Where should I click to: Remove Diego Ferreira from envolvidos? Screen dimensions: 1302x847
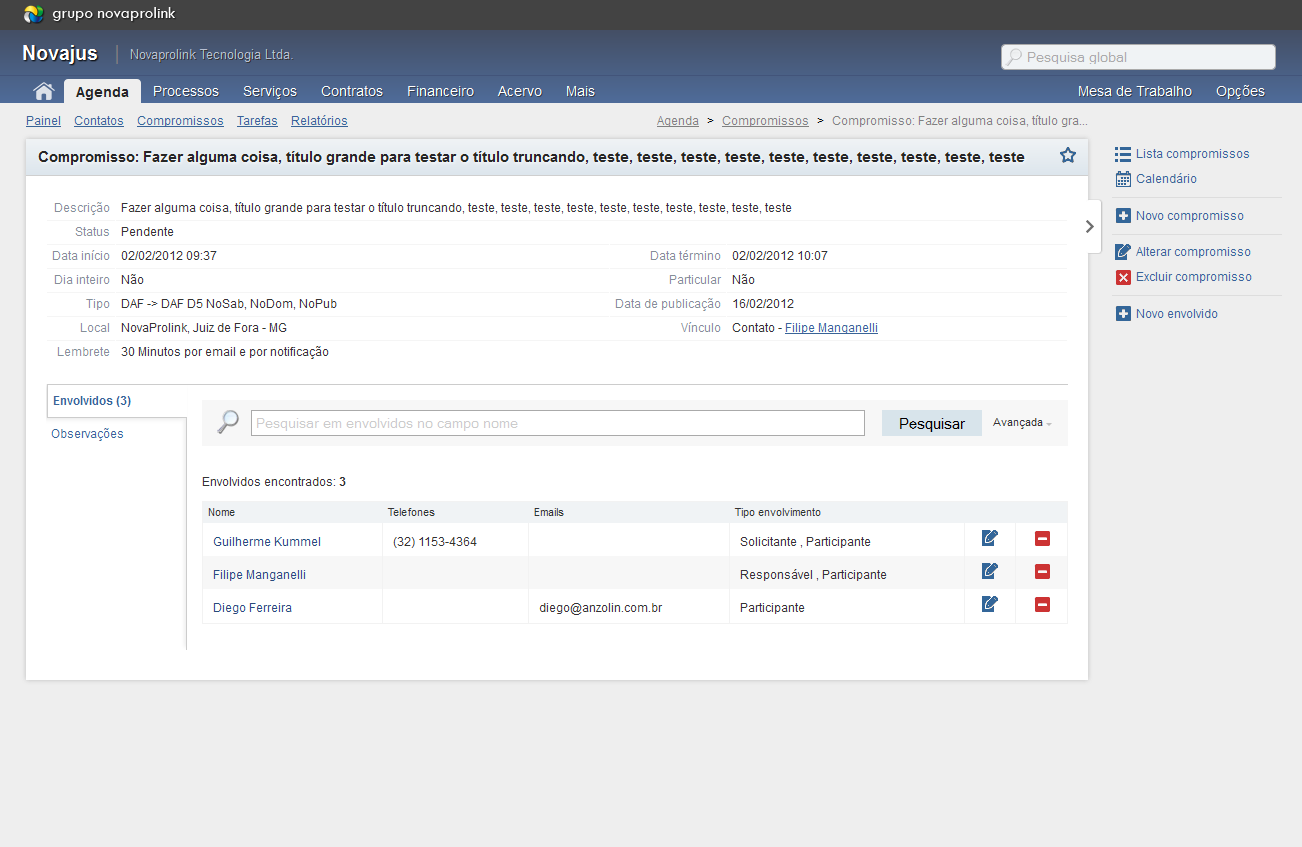1042,605
